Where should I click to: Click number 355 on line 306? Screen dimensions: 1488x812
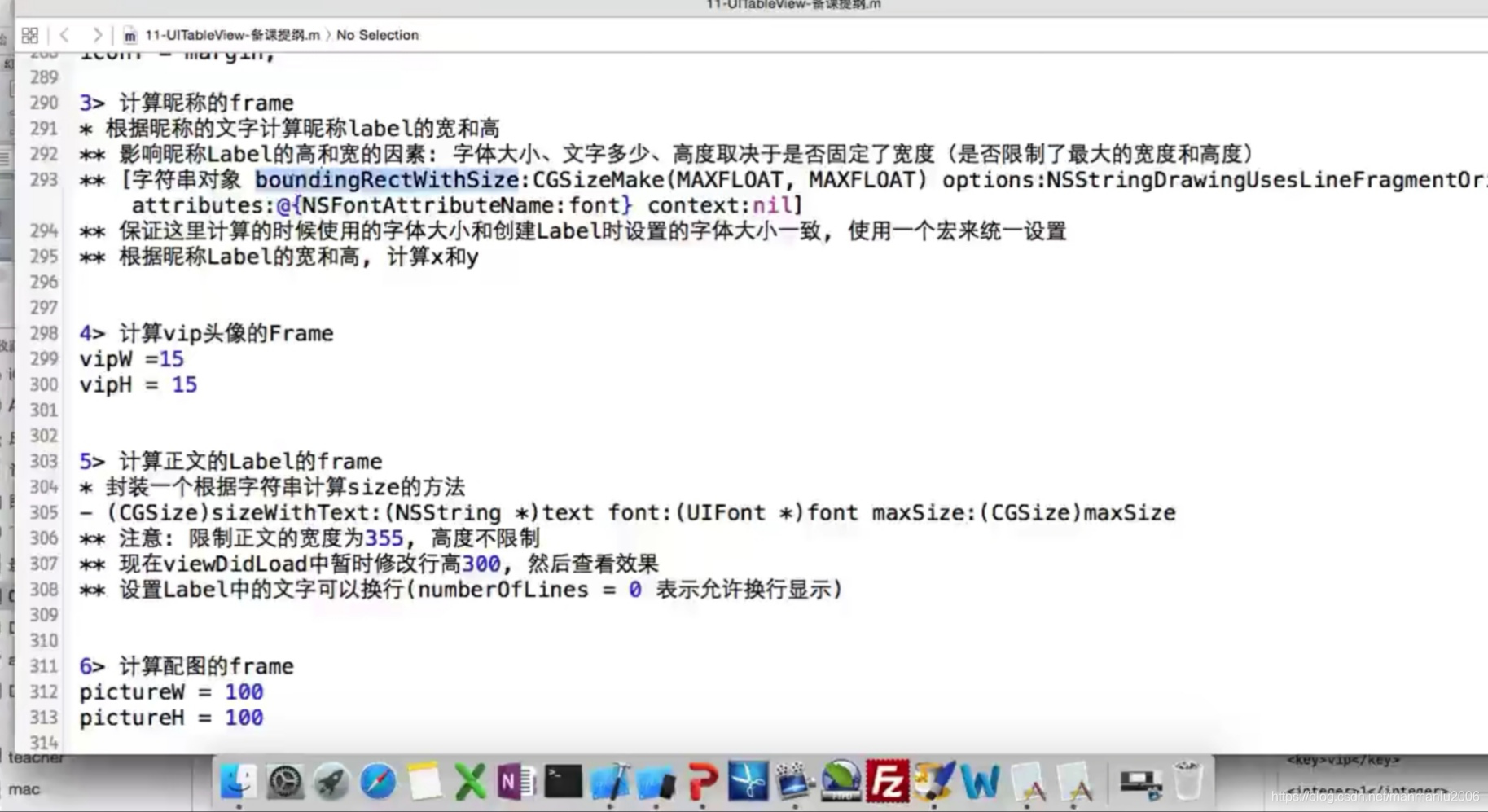[384, 538]
